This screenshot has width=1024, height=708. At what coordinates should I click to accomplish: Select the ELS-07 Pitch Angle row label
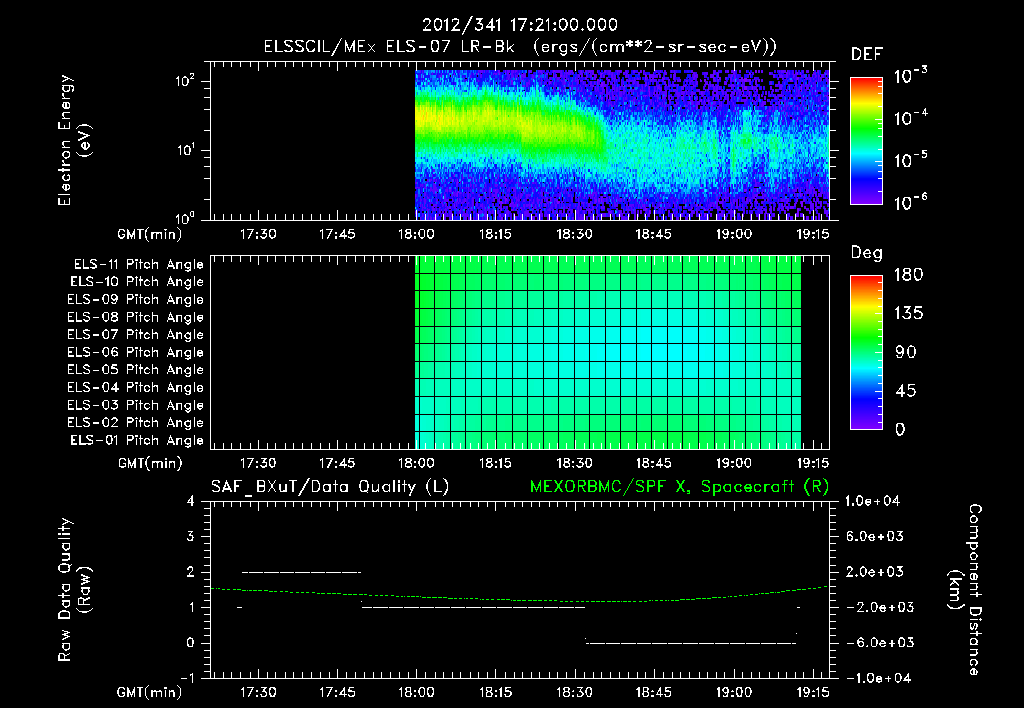coord(135,335)
